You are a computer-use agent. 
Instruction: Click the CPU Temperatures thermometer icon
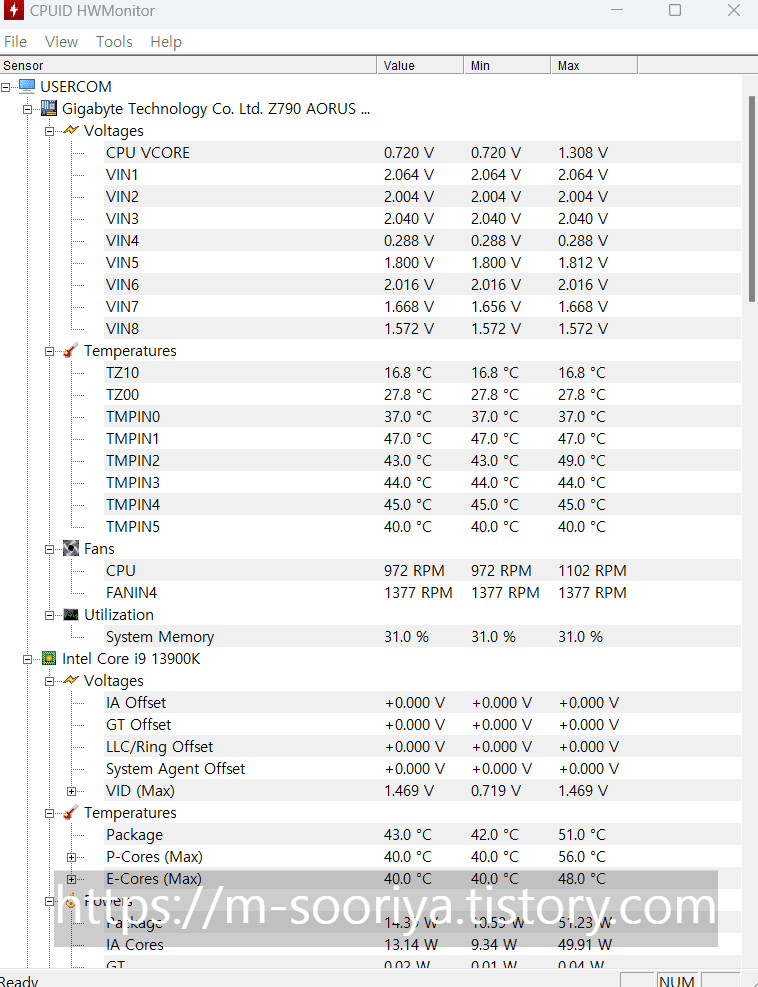coord(71,813)
